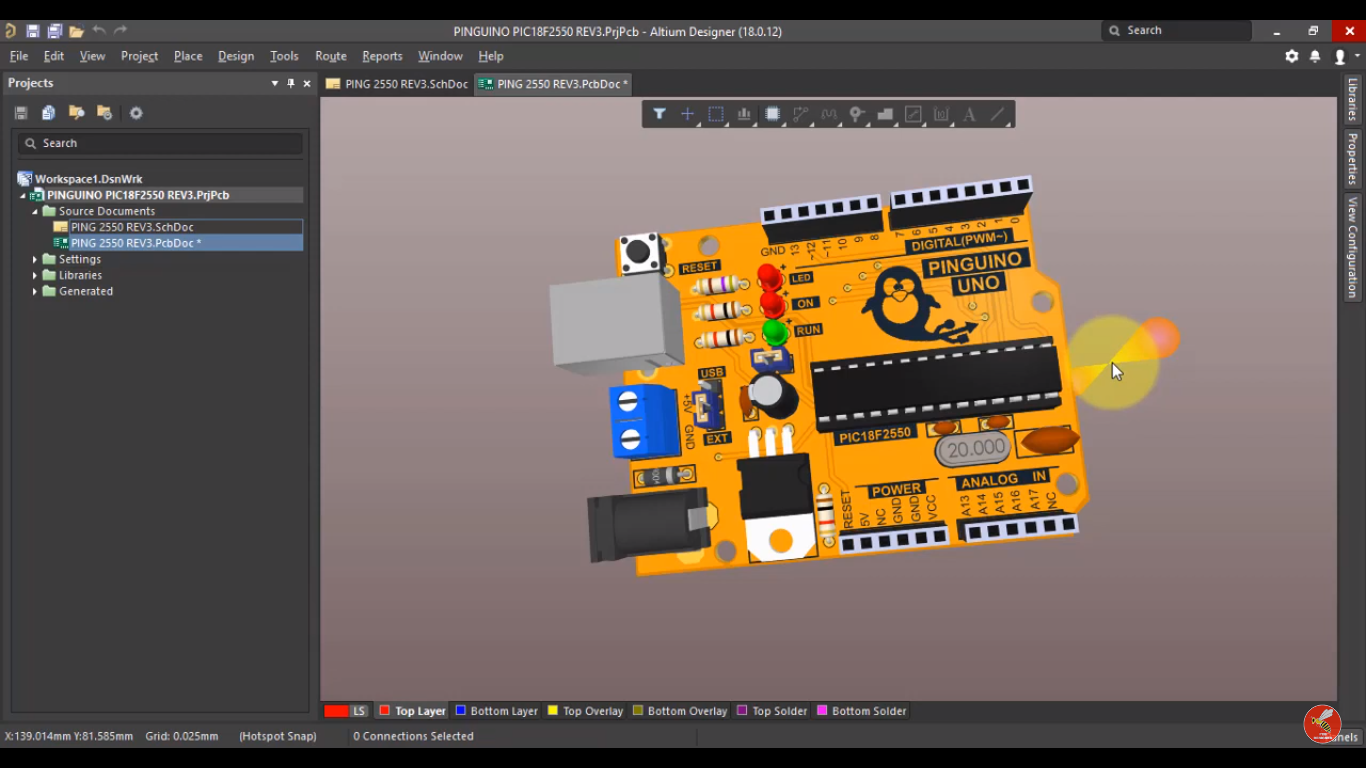The image size is (1366, 768).
Task: Save the active document from quick access bar
Action: coord(33,31)
